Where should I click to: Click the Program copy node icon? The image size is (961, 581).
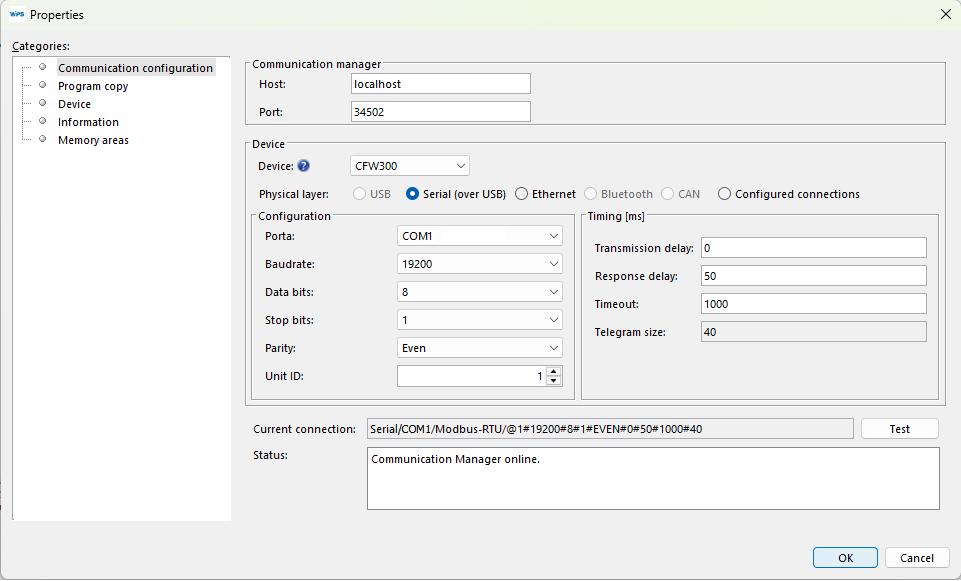pos(41,86)
